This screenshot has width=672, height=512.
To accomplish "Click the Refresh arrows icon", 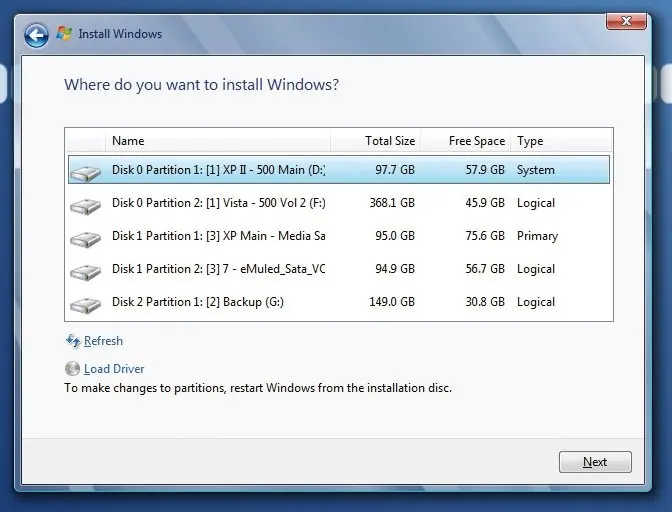I will 73,341.
